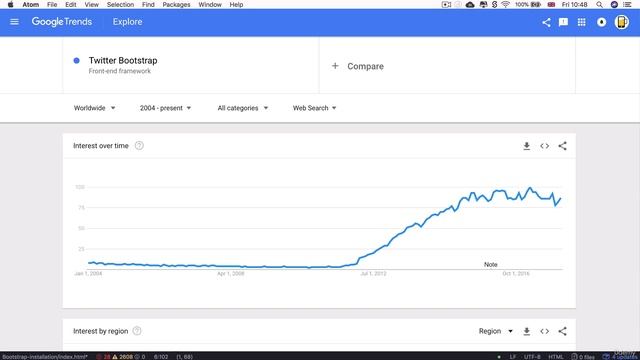Switch the Region breakdown dropdown
The image size is (640, 360).
tap(496, 331)
